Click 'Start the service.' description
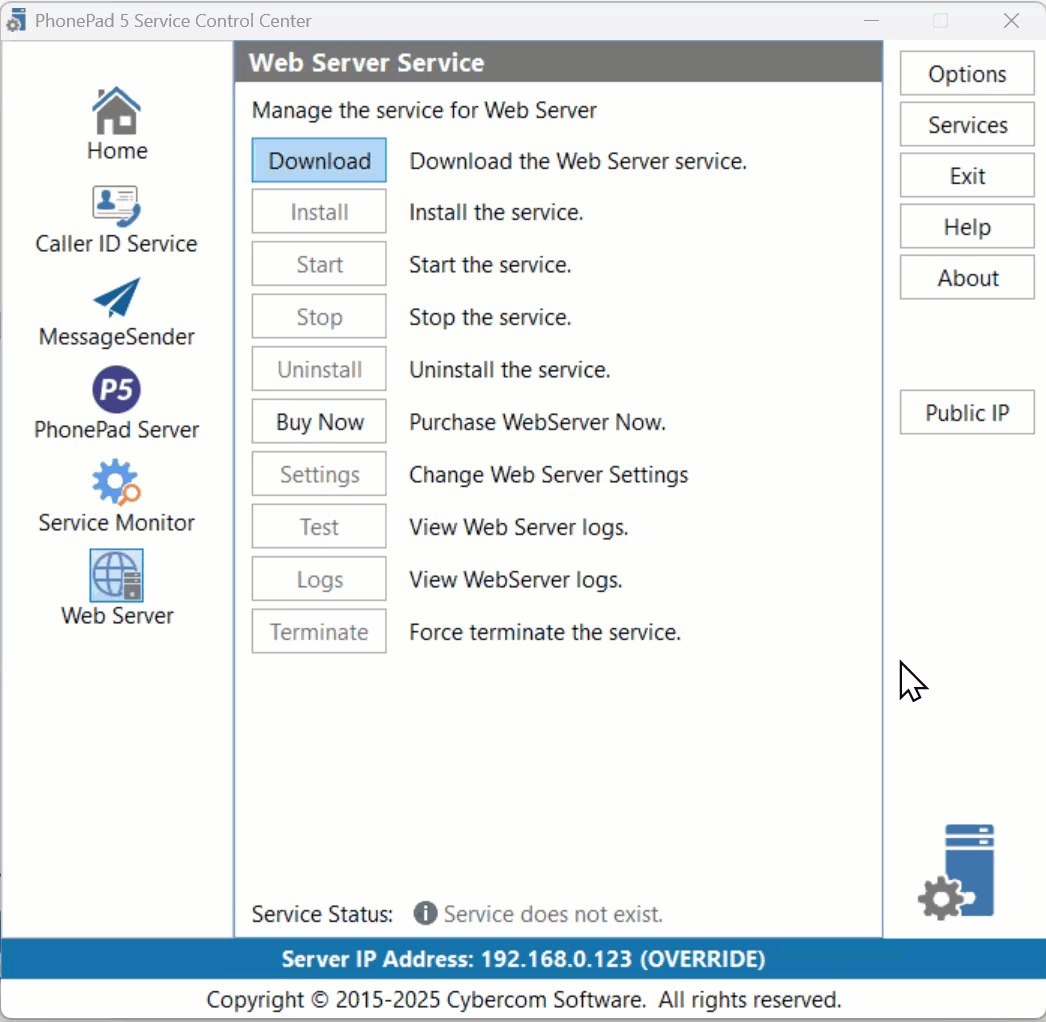This screenshot has height=1022, width=1046. pos(490,265)
